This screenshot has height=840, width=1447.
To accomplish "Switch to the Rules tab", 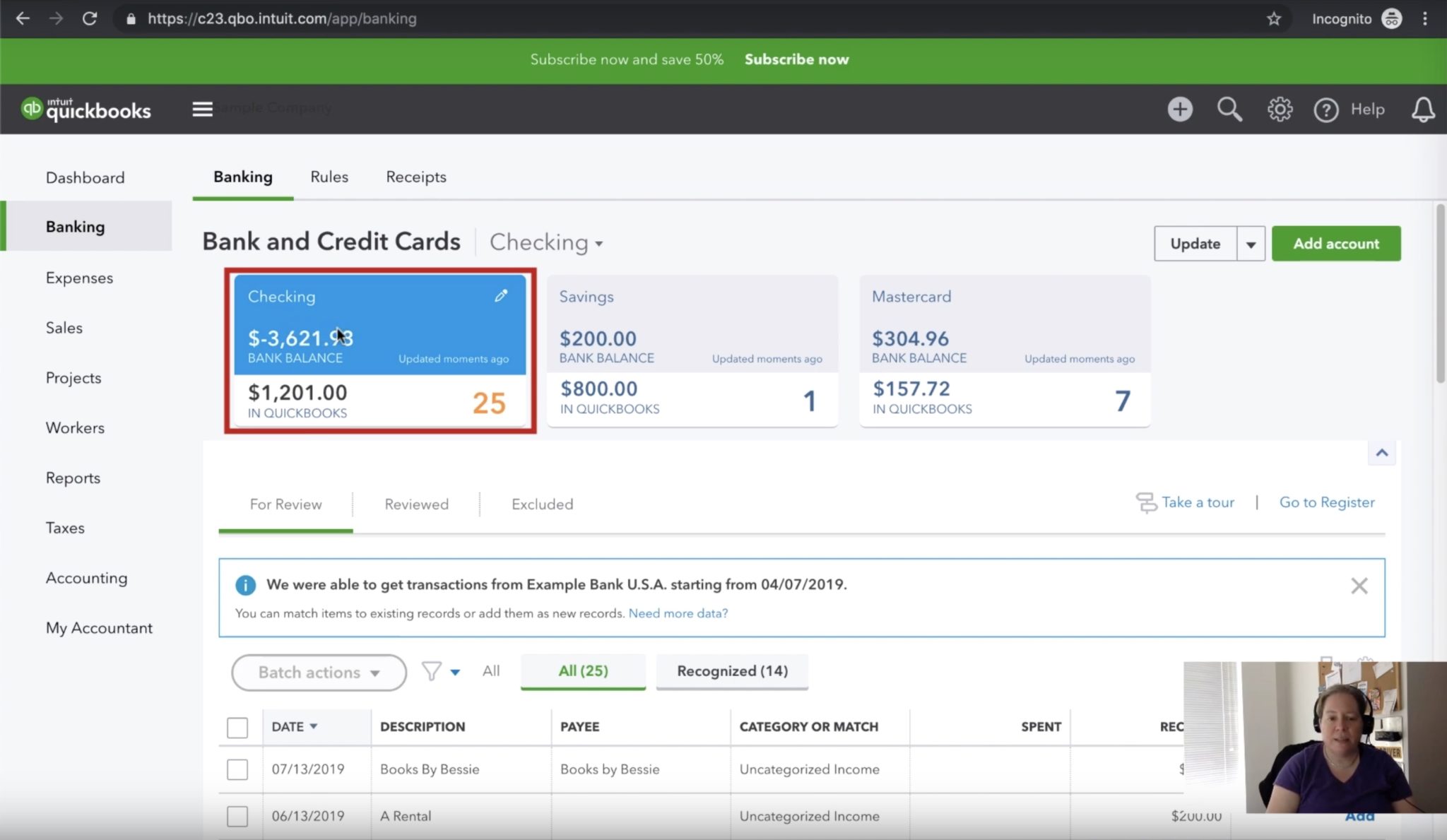I will coord(329,177).
